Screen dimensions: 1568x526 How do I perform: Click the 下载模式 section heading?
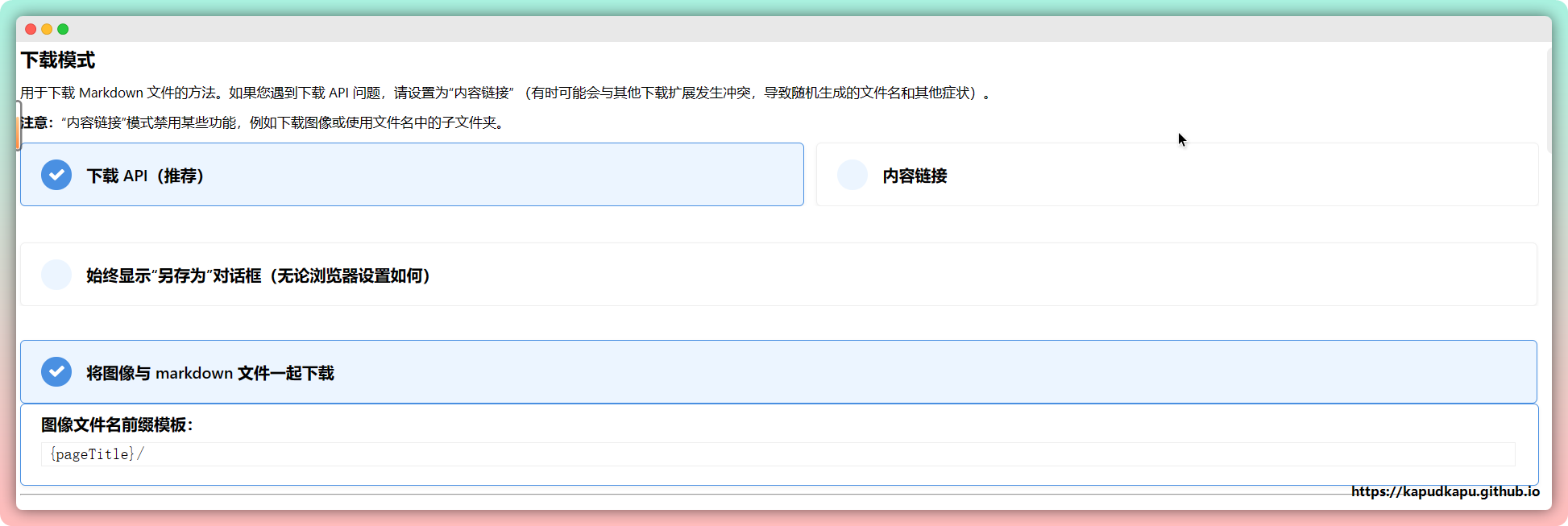(58, 60)
